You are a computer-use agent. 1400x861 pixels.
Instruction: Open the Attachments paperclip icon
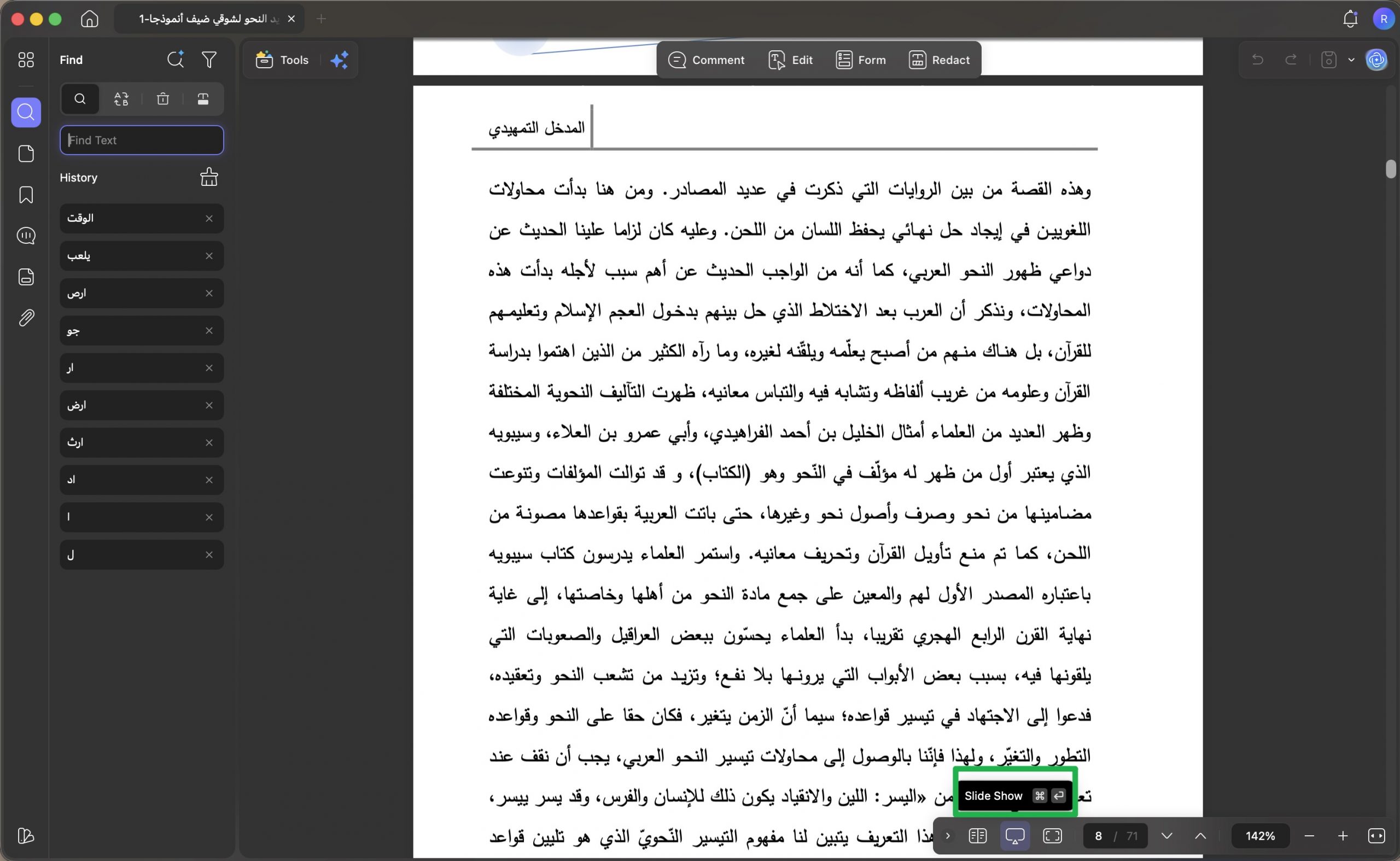coord(26,318)
